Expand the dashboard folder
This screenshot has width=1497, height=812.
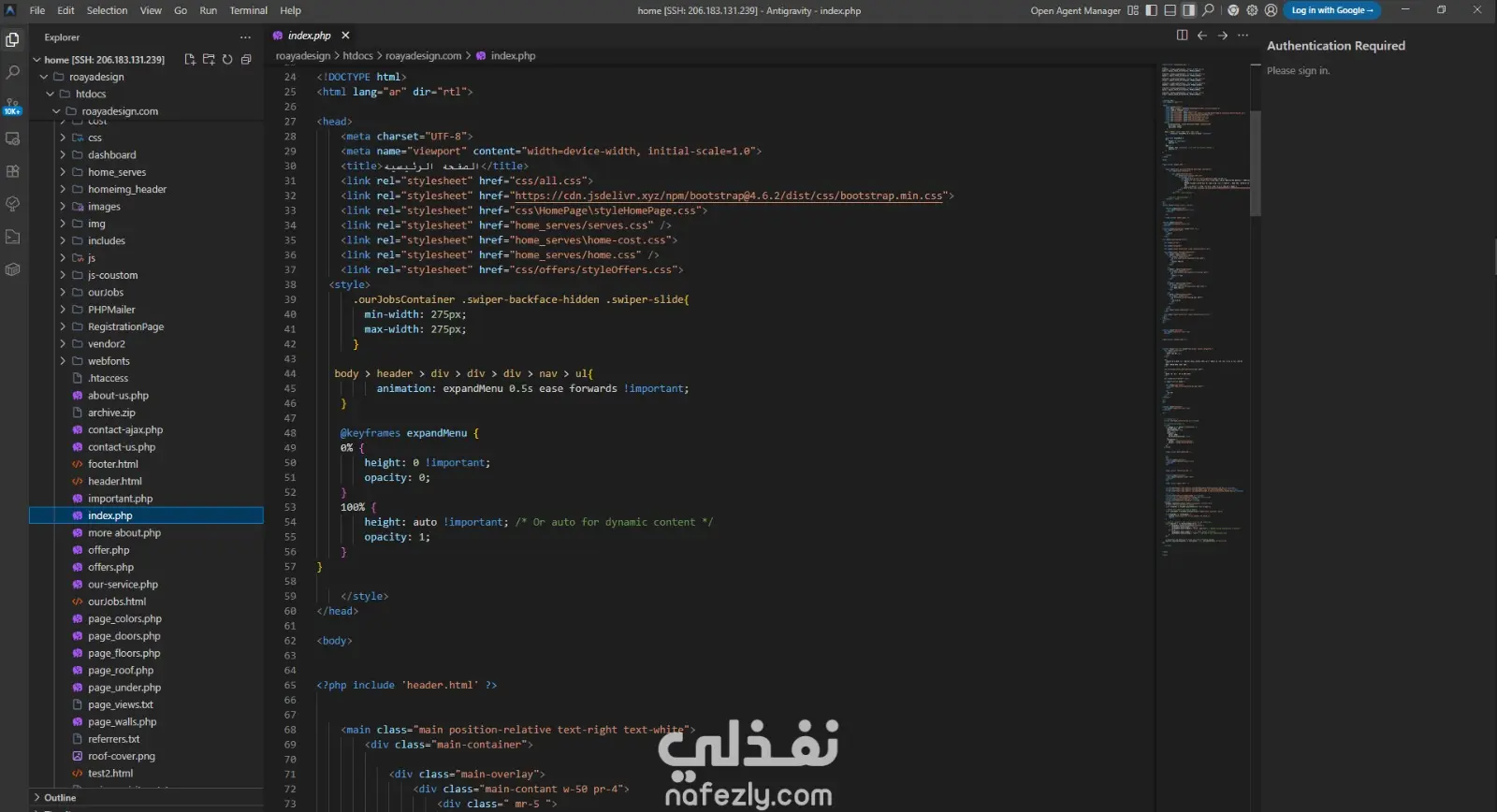click(x=63, y=155)
